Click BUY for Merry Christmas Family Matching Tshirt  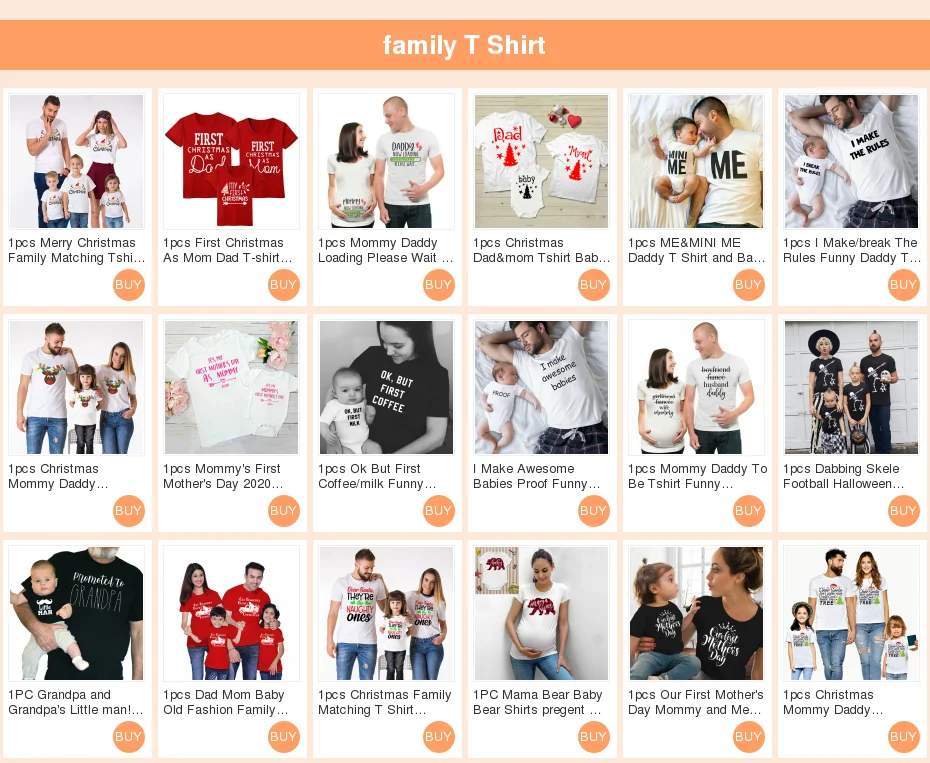(128, 285)
